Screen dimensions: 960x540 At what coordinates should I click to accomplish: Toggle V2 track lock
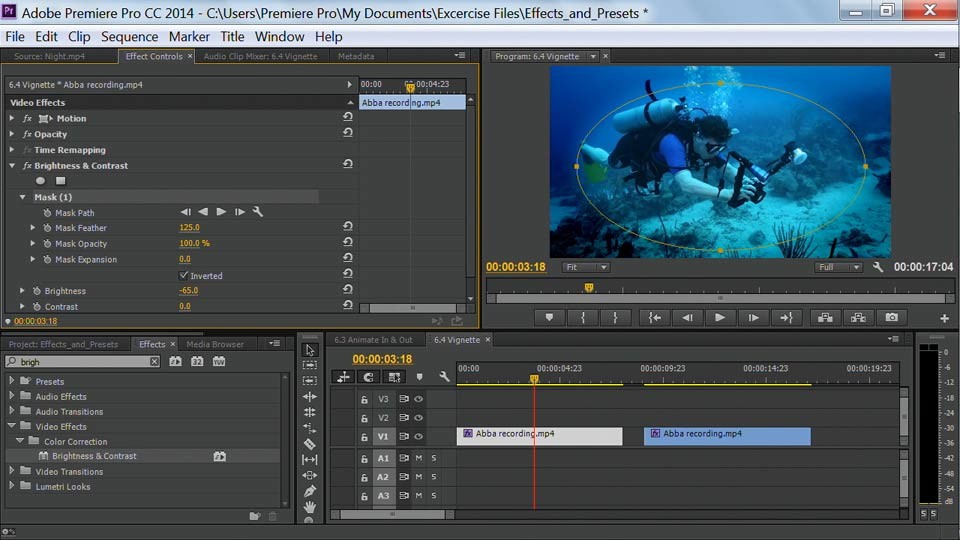364,418
